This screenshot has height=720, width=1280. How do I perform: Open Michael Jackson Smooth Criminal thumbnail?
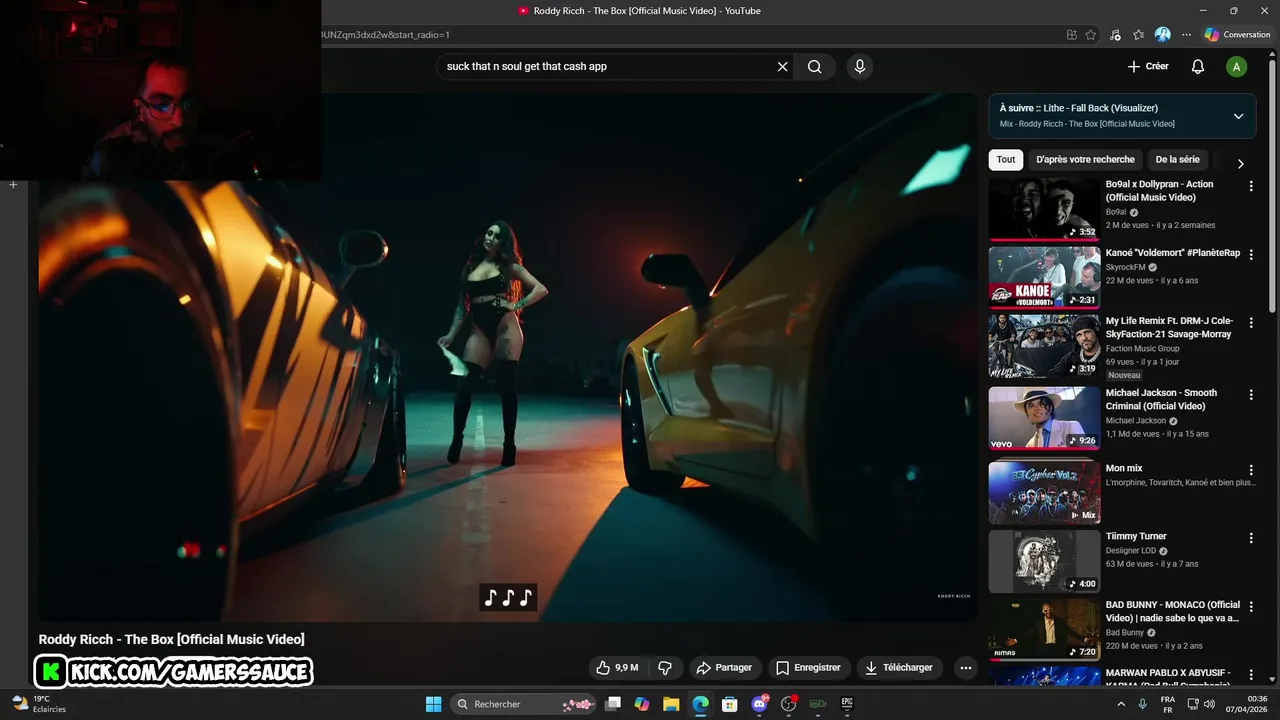pos(1044,418)
